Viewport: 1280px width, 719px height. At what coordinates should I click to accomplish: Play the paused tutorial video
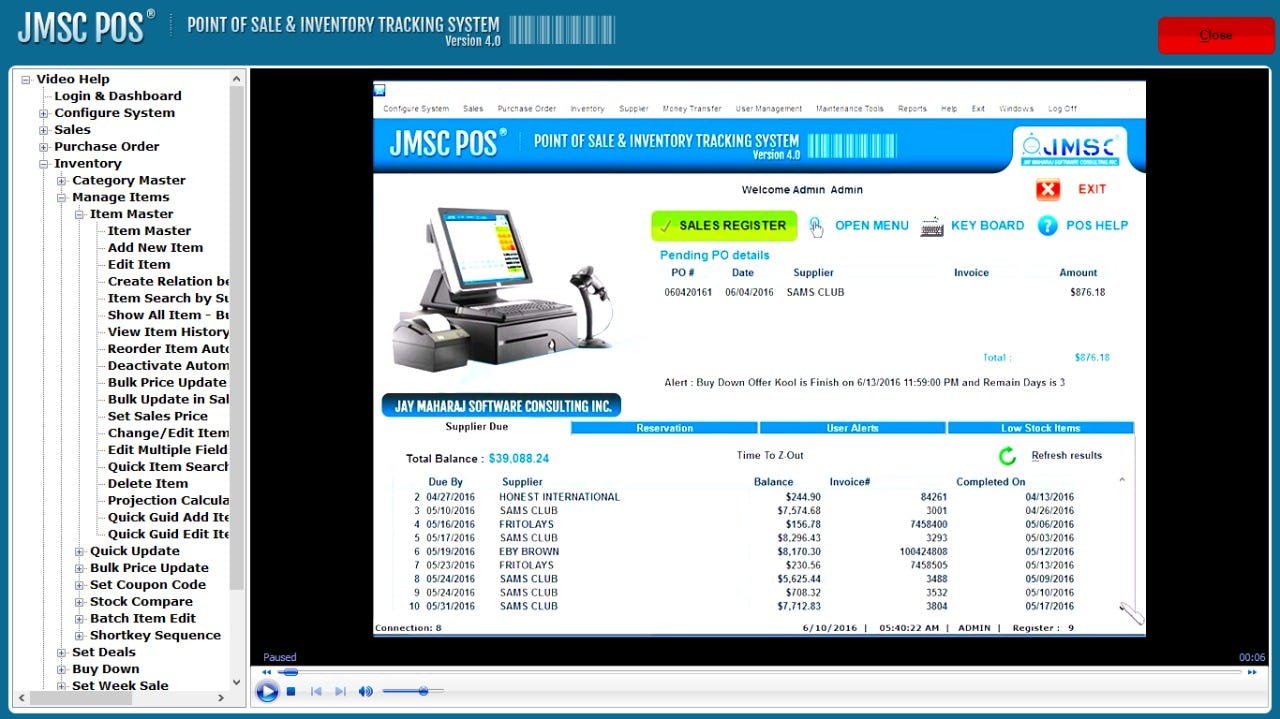pos(266,691)
